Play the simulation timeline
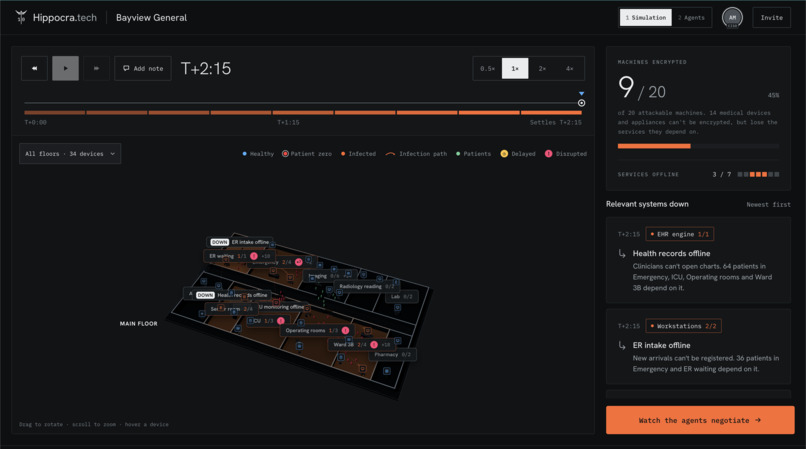This screenshot has height=449, width=806. [x=65, y=68]
